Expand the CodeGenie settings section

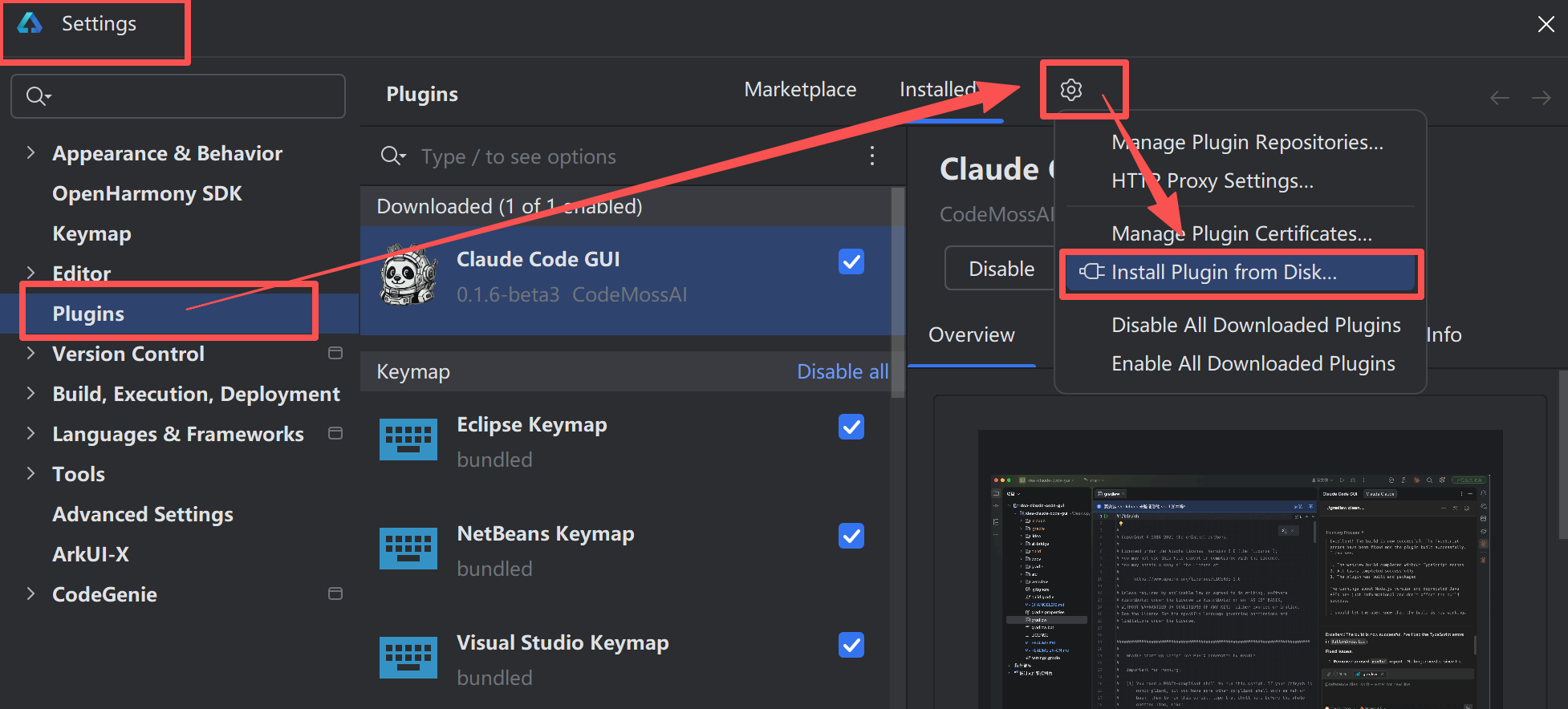(30, 594)
